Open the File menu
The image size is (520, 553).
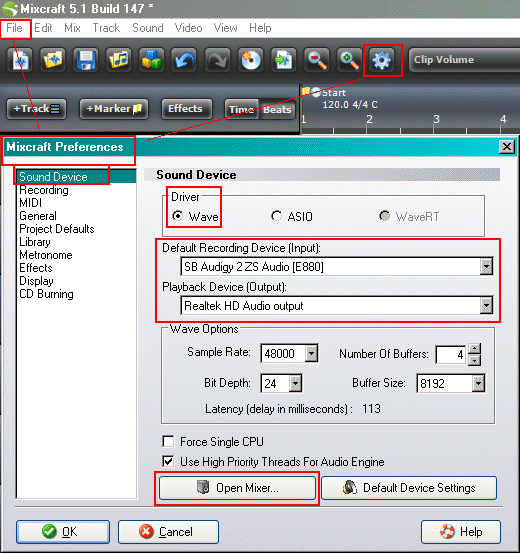(x=14, y=28)
